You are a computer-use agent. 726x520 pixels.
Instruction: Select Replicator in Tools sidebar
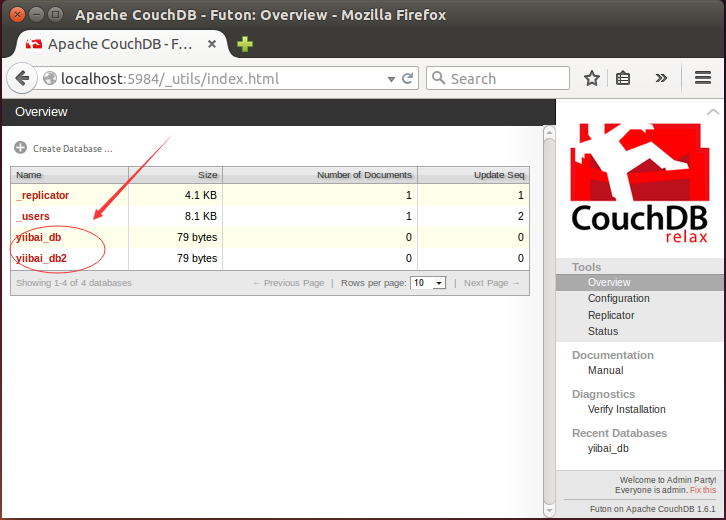(611, 315)
